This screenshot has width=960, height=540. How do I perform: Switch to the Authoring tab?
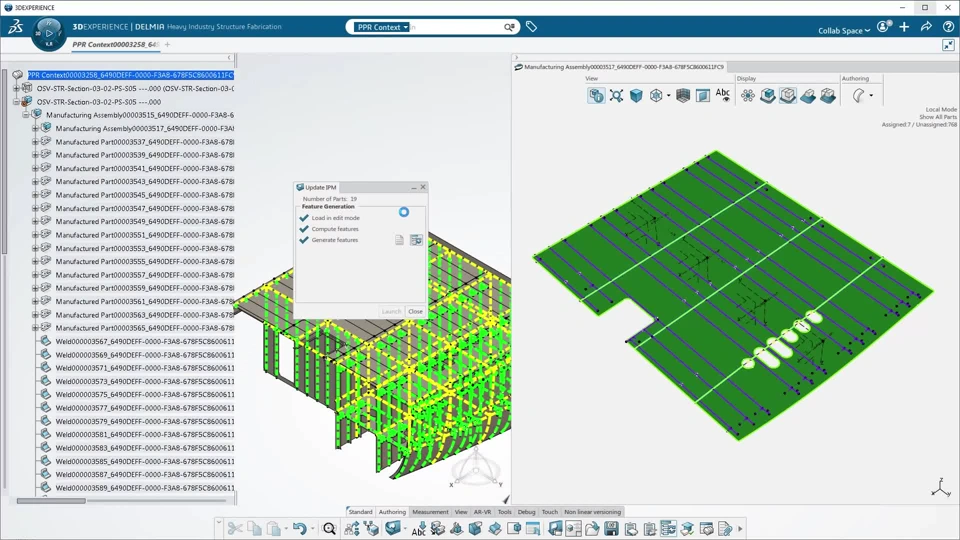(392, 512)
